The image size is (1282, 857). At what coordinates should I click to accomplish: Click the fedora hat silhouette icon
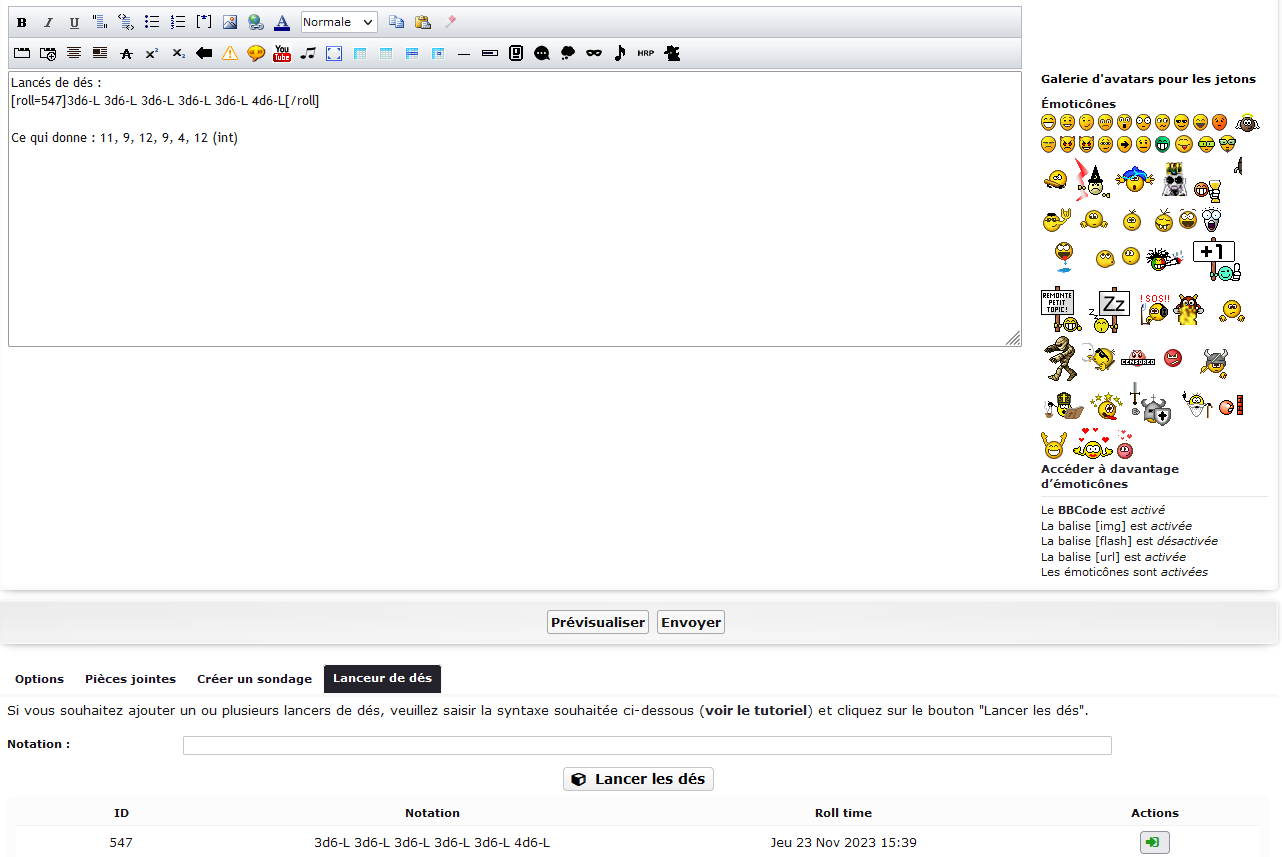pyautogui.click(x=672, y=53)
